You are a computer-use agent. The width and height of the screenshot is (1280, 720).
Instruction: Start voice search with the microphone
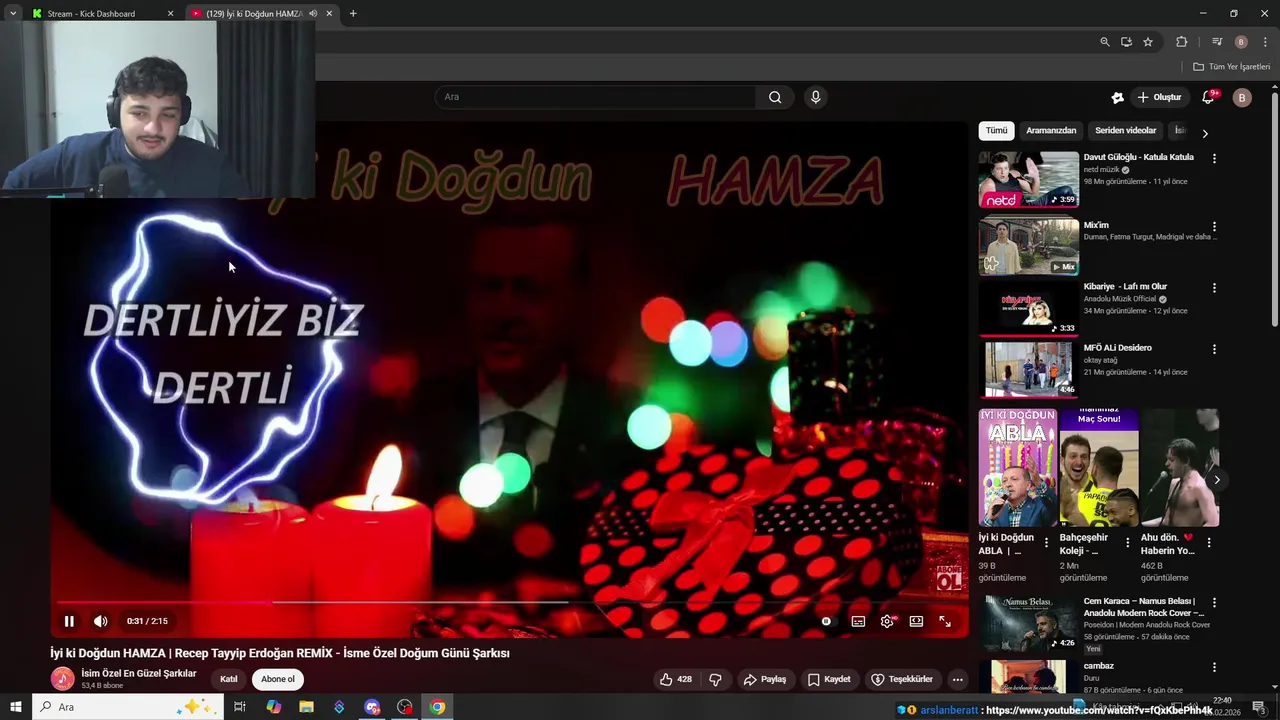click(816, 97)
